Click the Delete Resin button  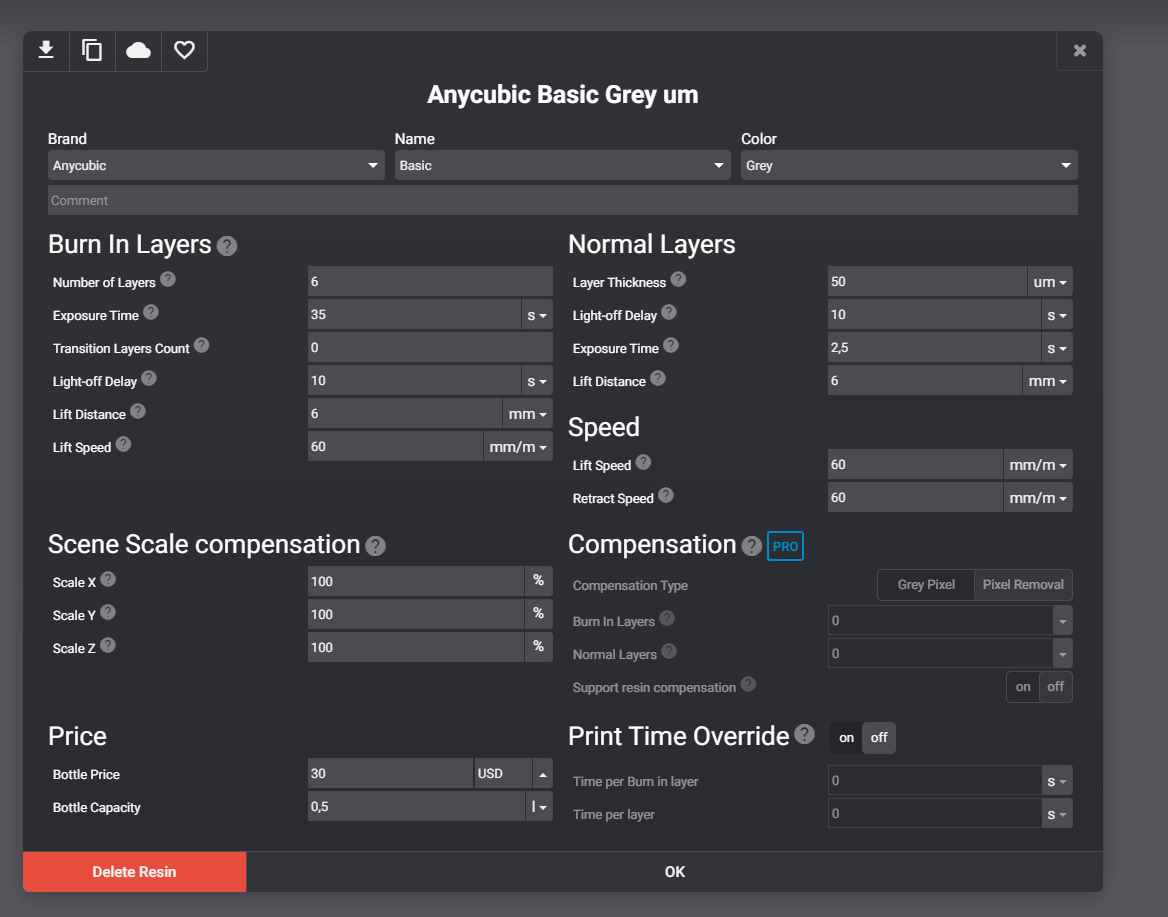pos(134,872)
